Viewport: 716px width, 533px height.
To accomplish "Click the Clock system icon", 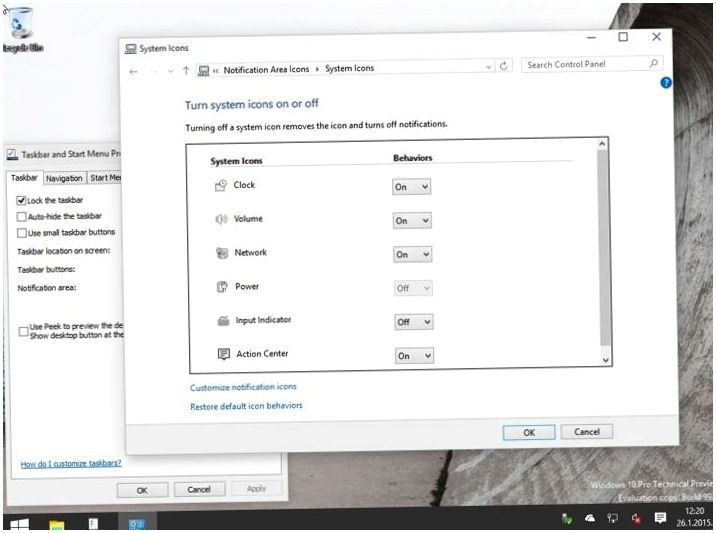I will (x=221, y=185).
